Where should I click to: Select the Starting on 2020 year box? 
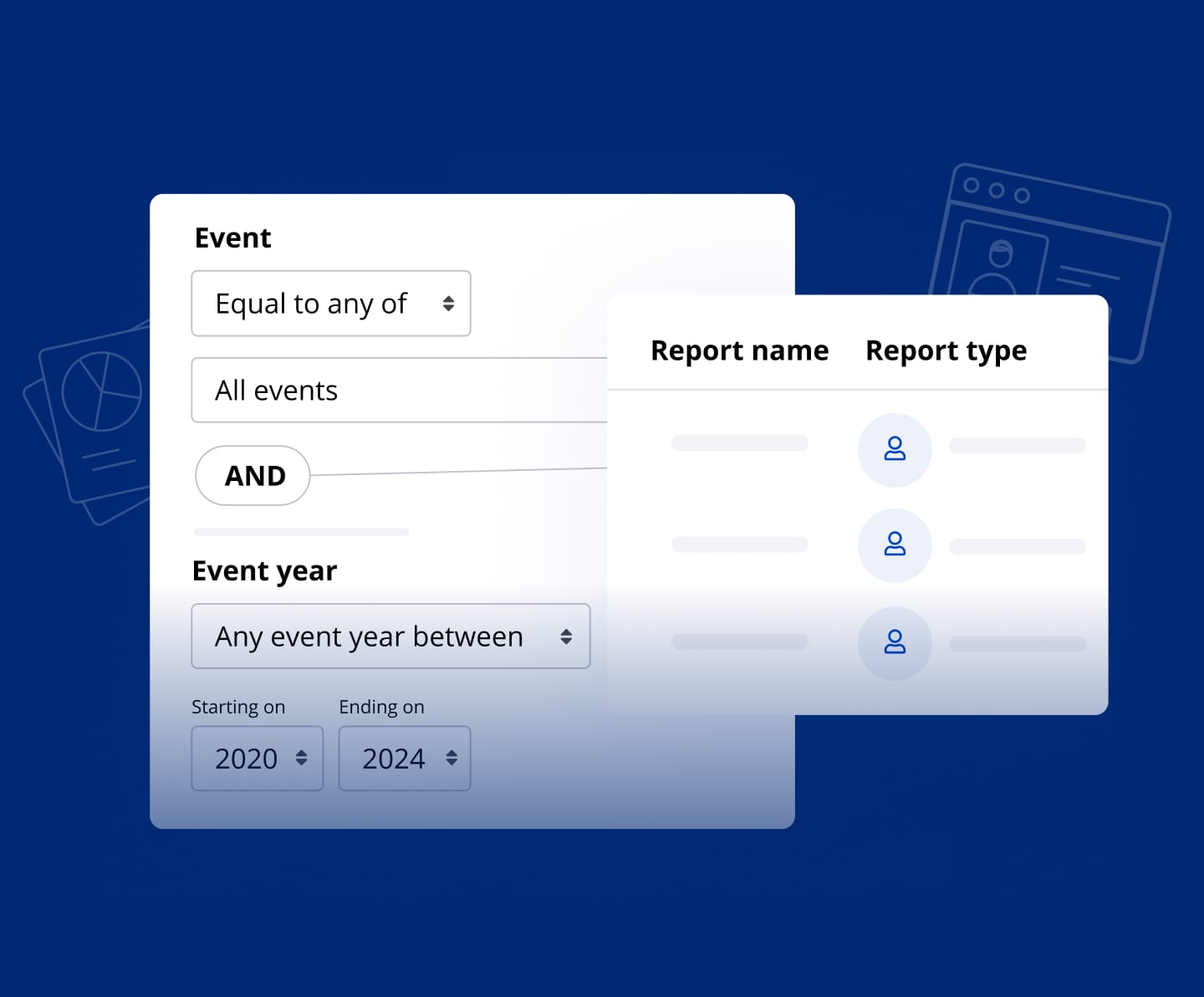point(256,758)
